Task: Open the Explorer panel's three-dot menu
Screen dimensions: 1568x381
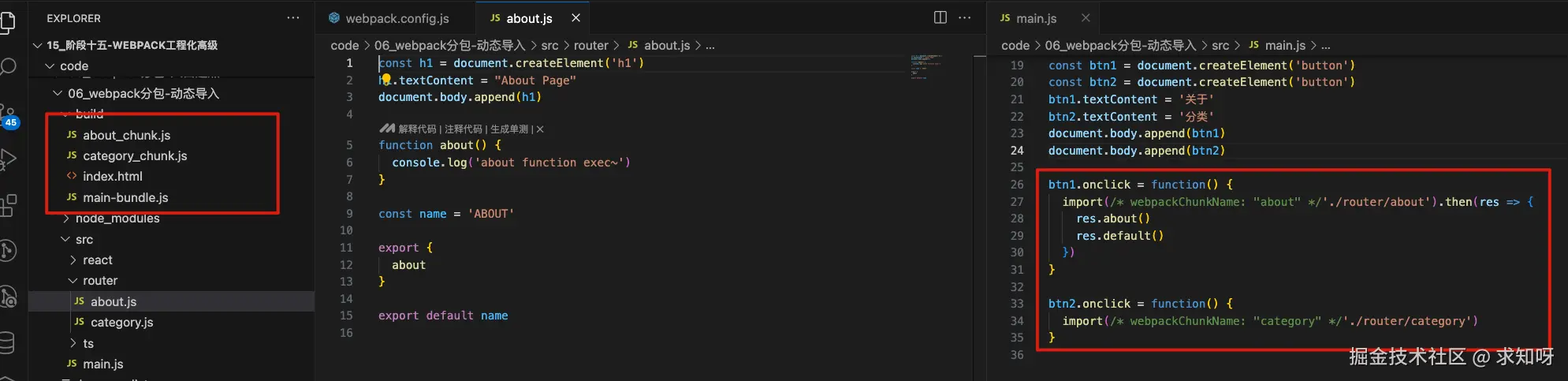Action: point(293,18)
